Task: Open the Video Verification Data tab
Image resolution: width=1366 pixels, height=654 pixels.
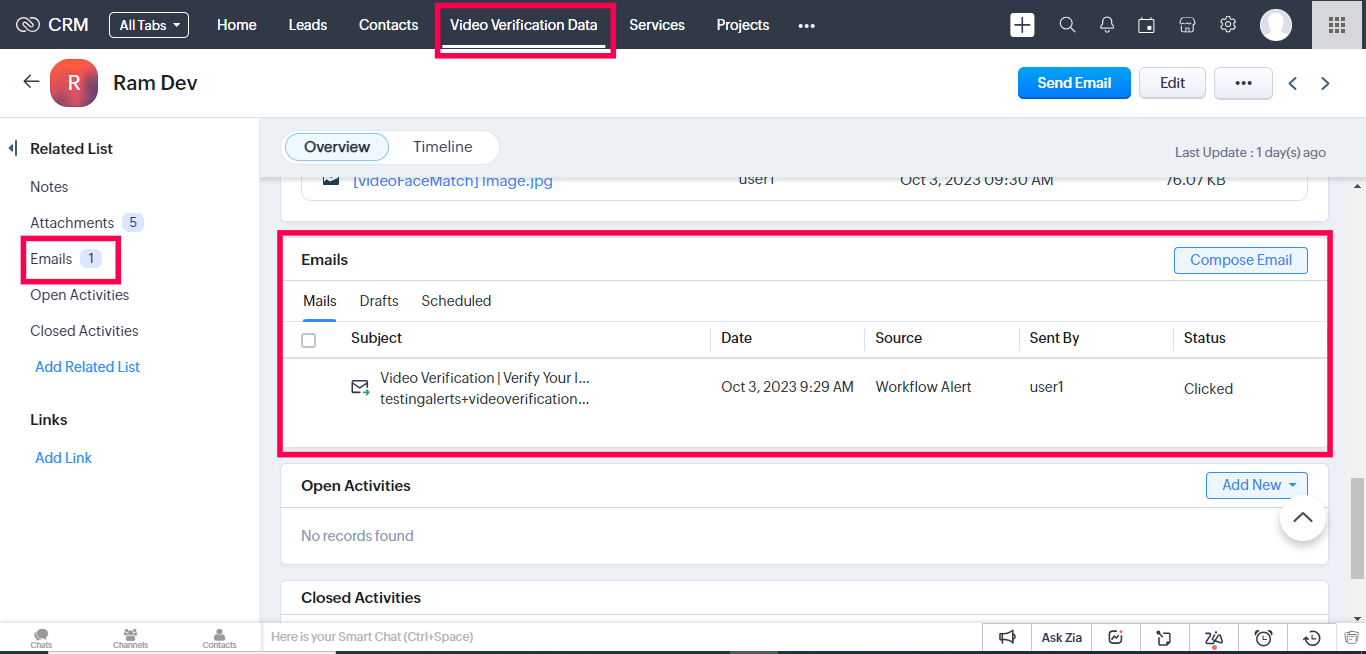Action: 523,25
